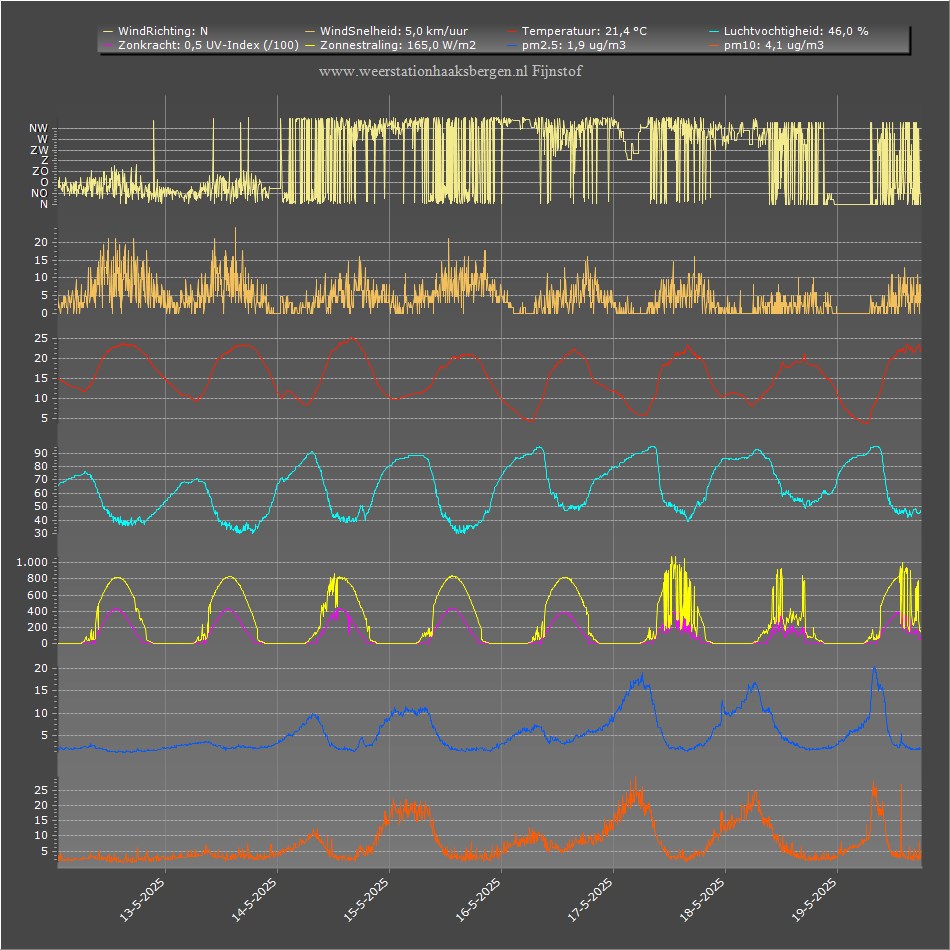Click the Luchtvochtigheid: 46,0 % legend entry
Image resolution: width=950 pixels, height=950 pixels.
(x=789, y=31)
